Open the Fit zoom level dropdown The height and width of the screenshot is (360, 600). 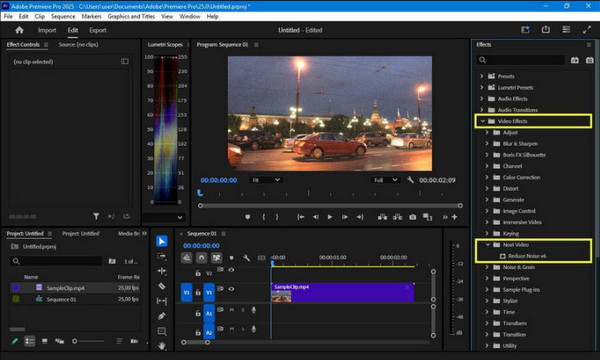(x=266, y=180)
